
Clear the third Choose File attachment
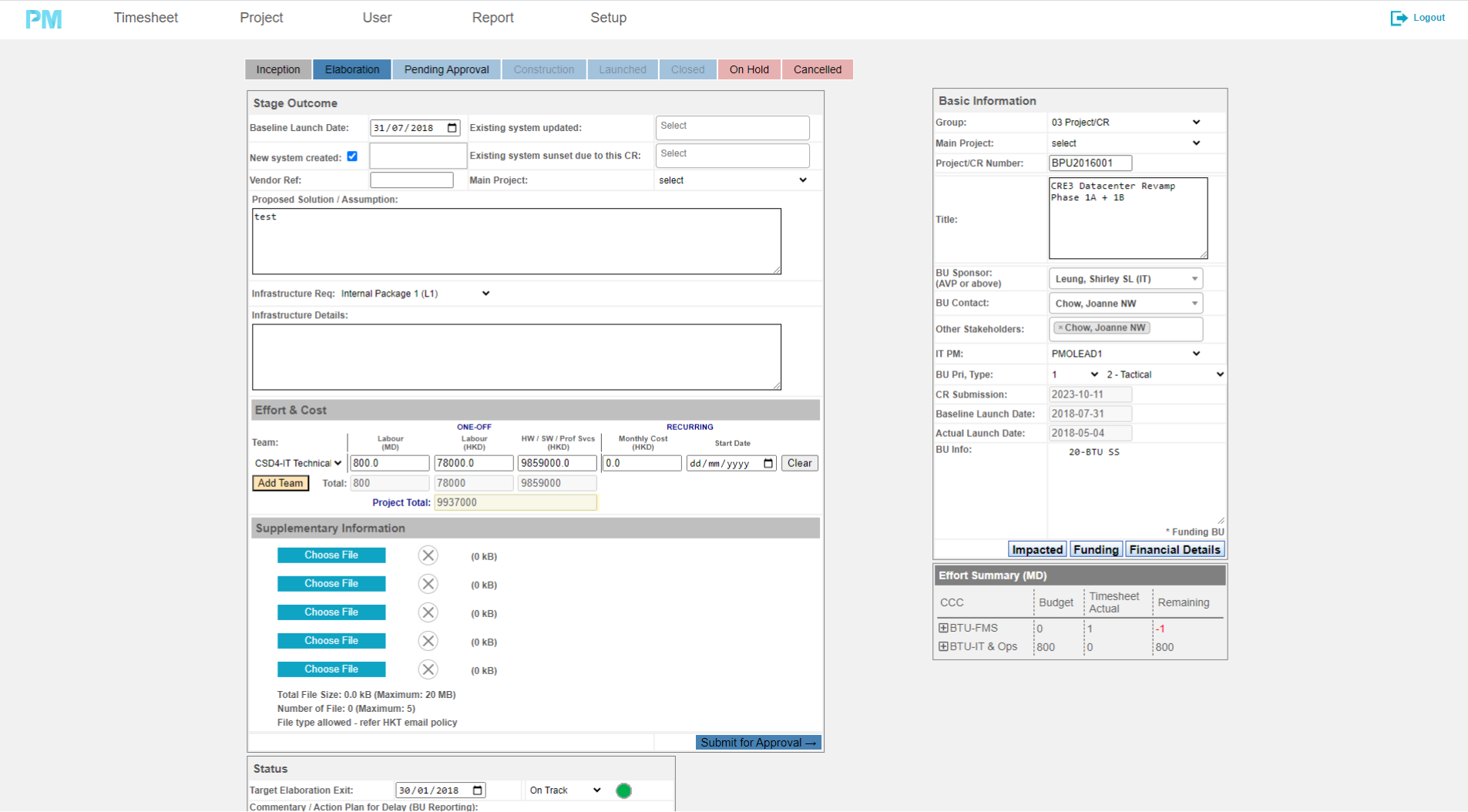pyautogui.click(x=428, y=612)
